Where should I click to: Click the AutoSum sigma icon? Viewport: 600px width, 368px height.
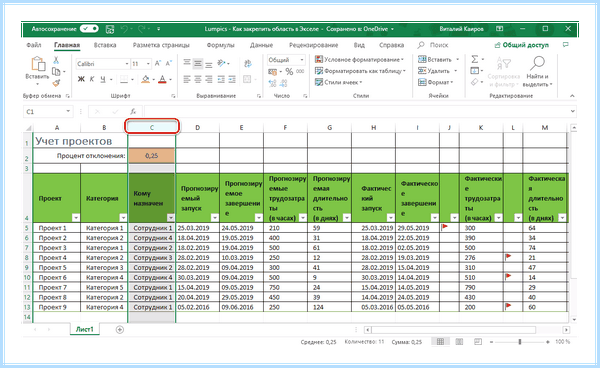click(x=474, y=59)
